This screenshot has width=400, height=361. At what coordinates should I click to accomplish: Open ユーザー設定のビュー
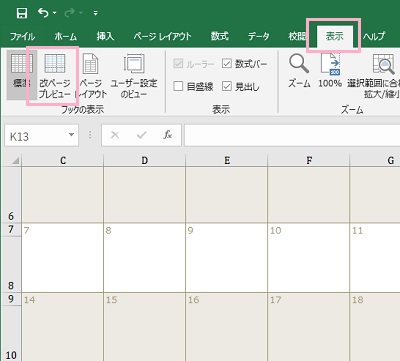(x=134, y=76)
